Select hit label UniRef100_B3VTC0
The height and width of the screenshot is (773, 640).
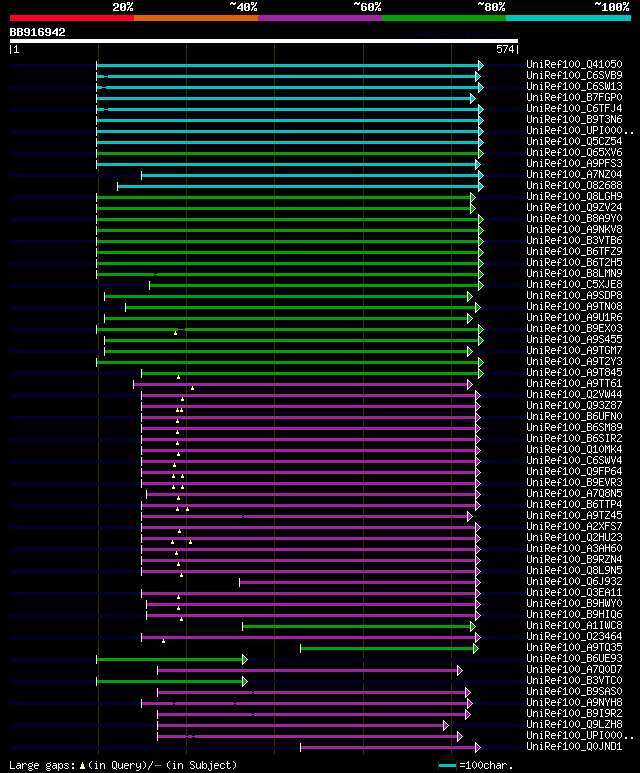[574, 681]
